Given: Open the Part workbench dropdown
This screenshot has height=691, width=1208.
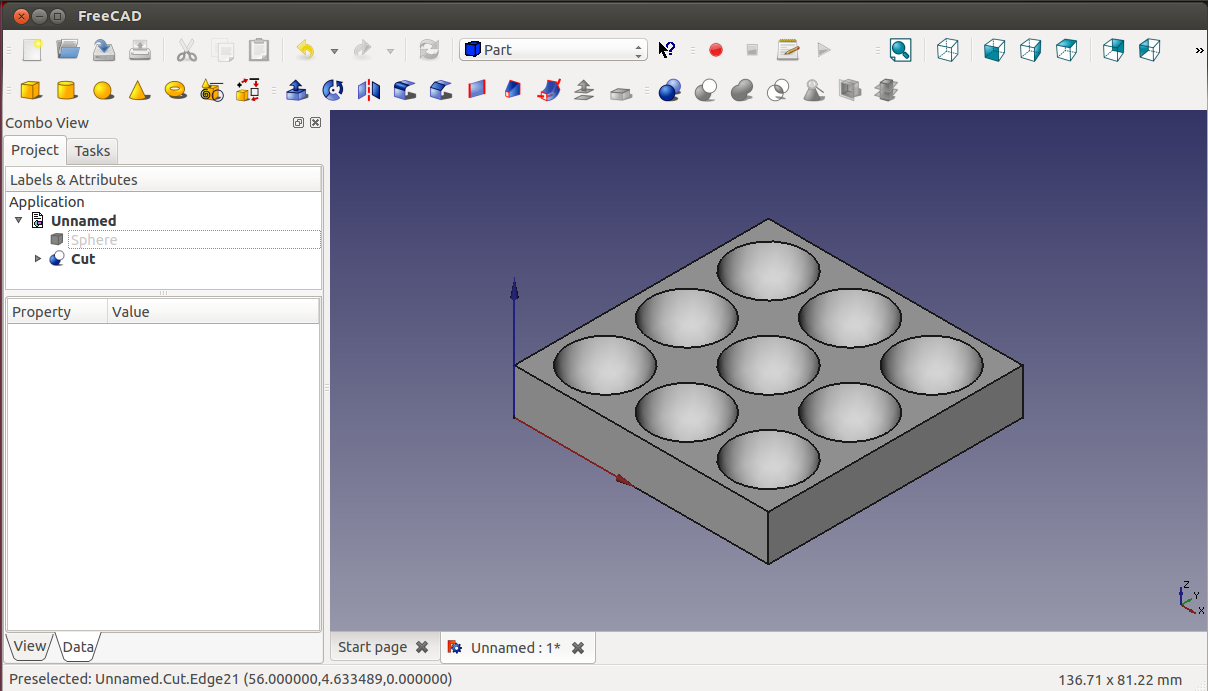Looking at the screenshot, I should pyautogui.click(x=553, y=50).
